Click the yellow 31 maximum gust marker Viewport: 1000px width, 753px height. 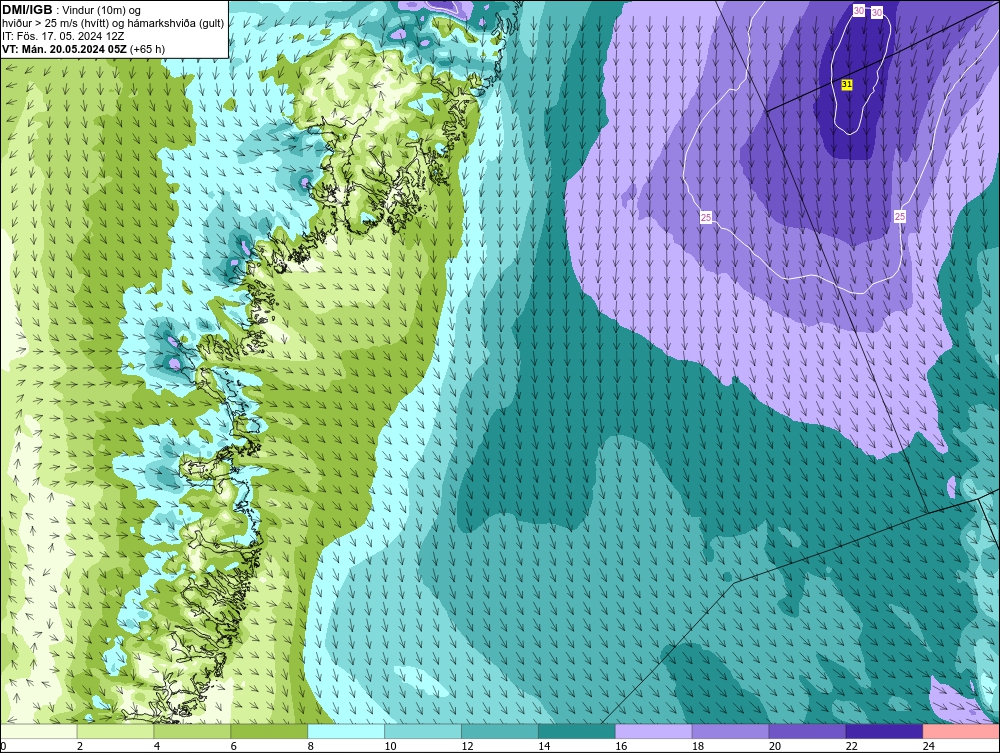847,84
